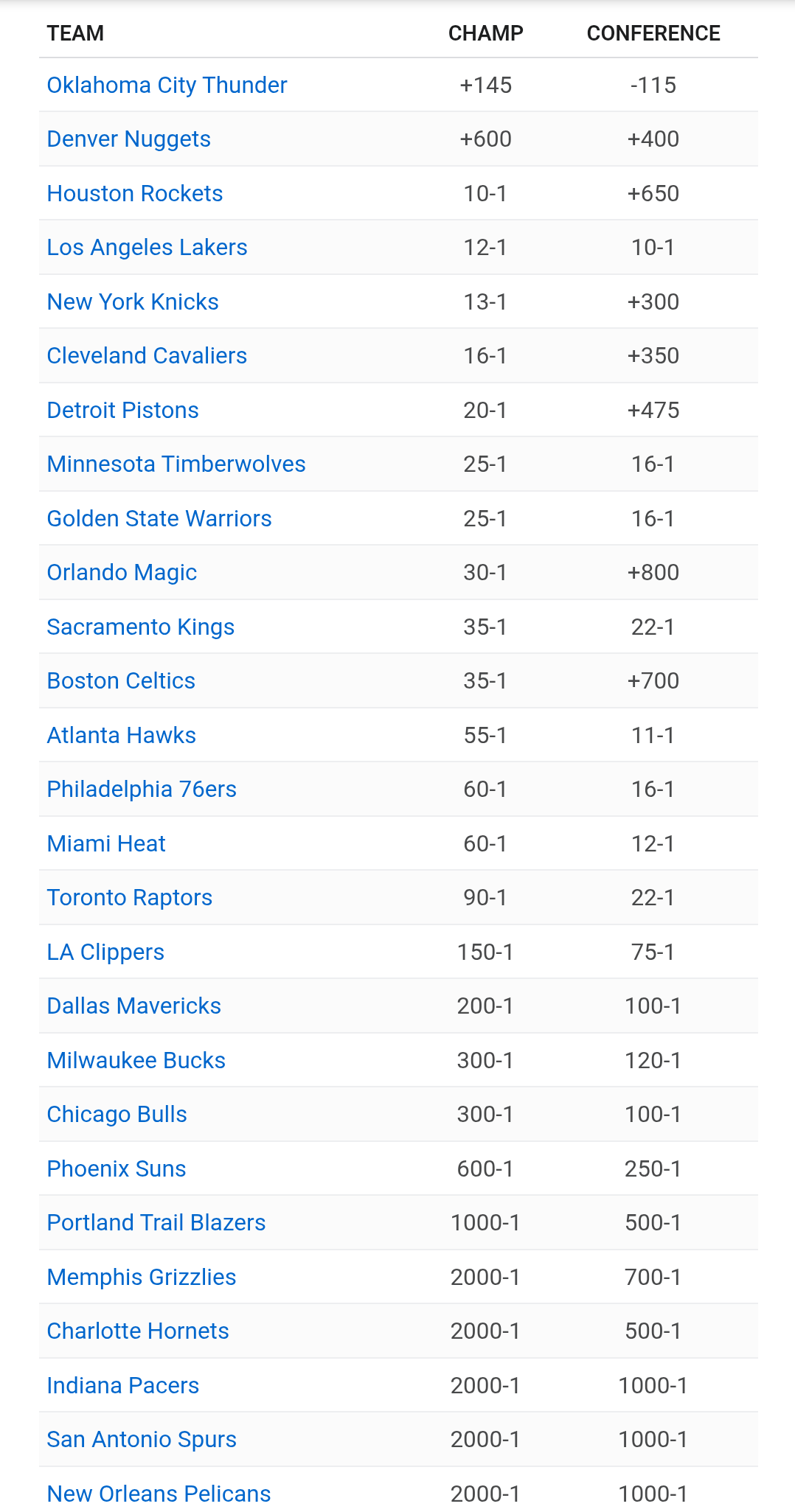Select the Los Angeles Lakers link
Screen dimensions: 795x1512
pos(147,247)
